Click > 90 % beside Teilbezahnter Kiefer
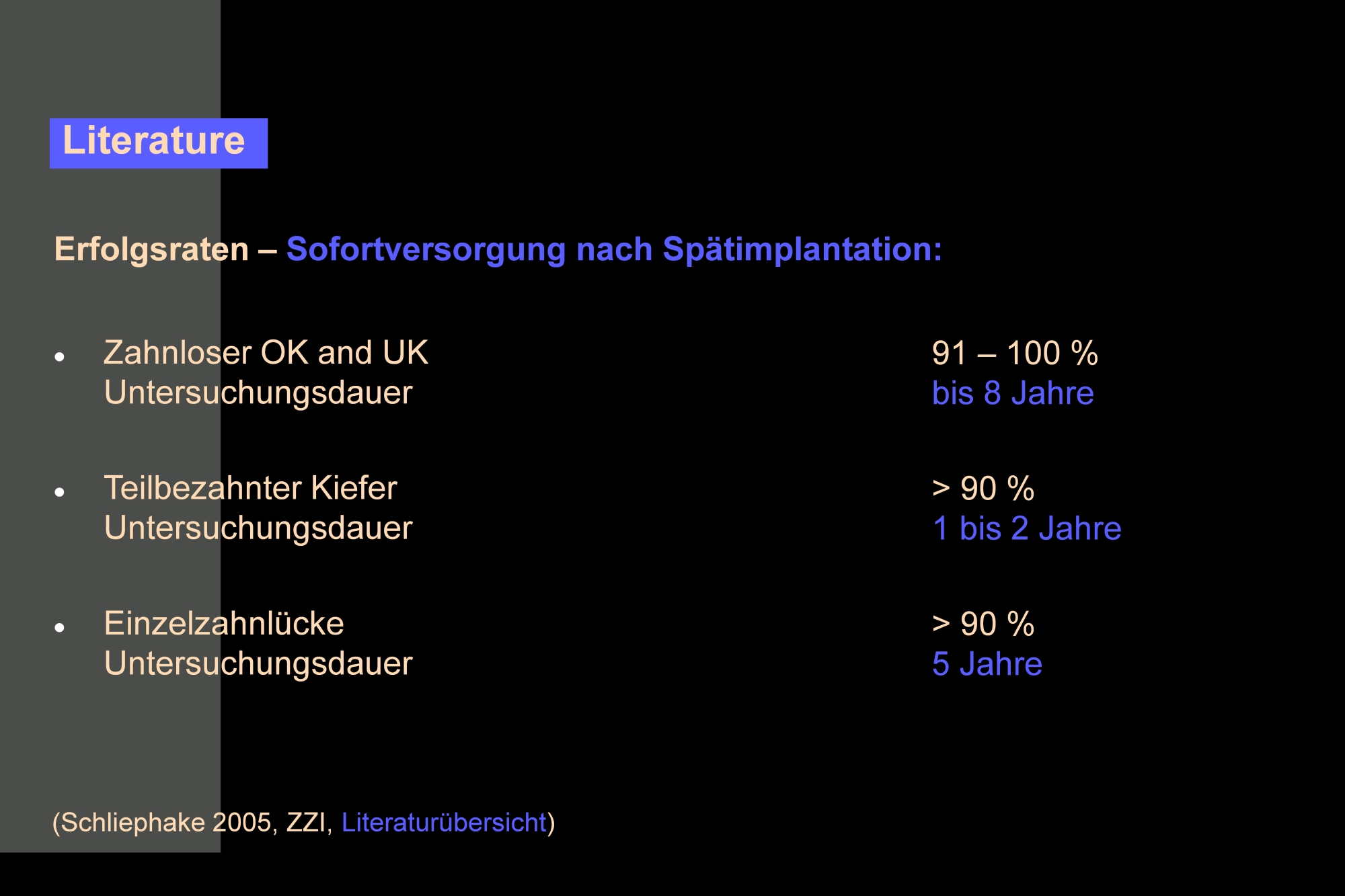Image resolution: width=1345 pixels, height=896 pixels. point(983,489)
